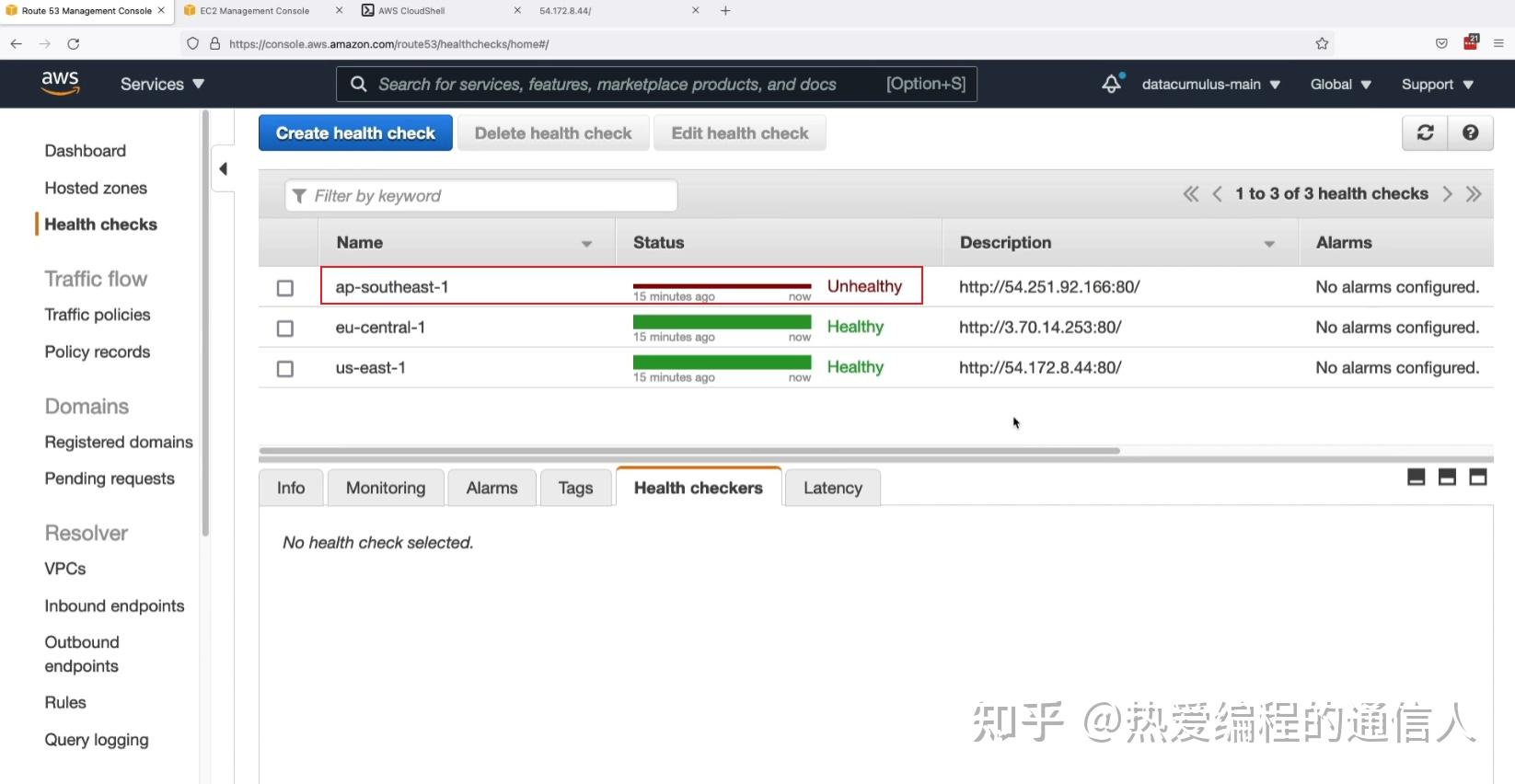Open Inbound endpoints in the sidebar

114,605
